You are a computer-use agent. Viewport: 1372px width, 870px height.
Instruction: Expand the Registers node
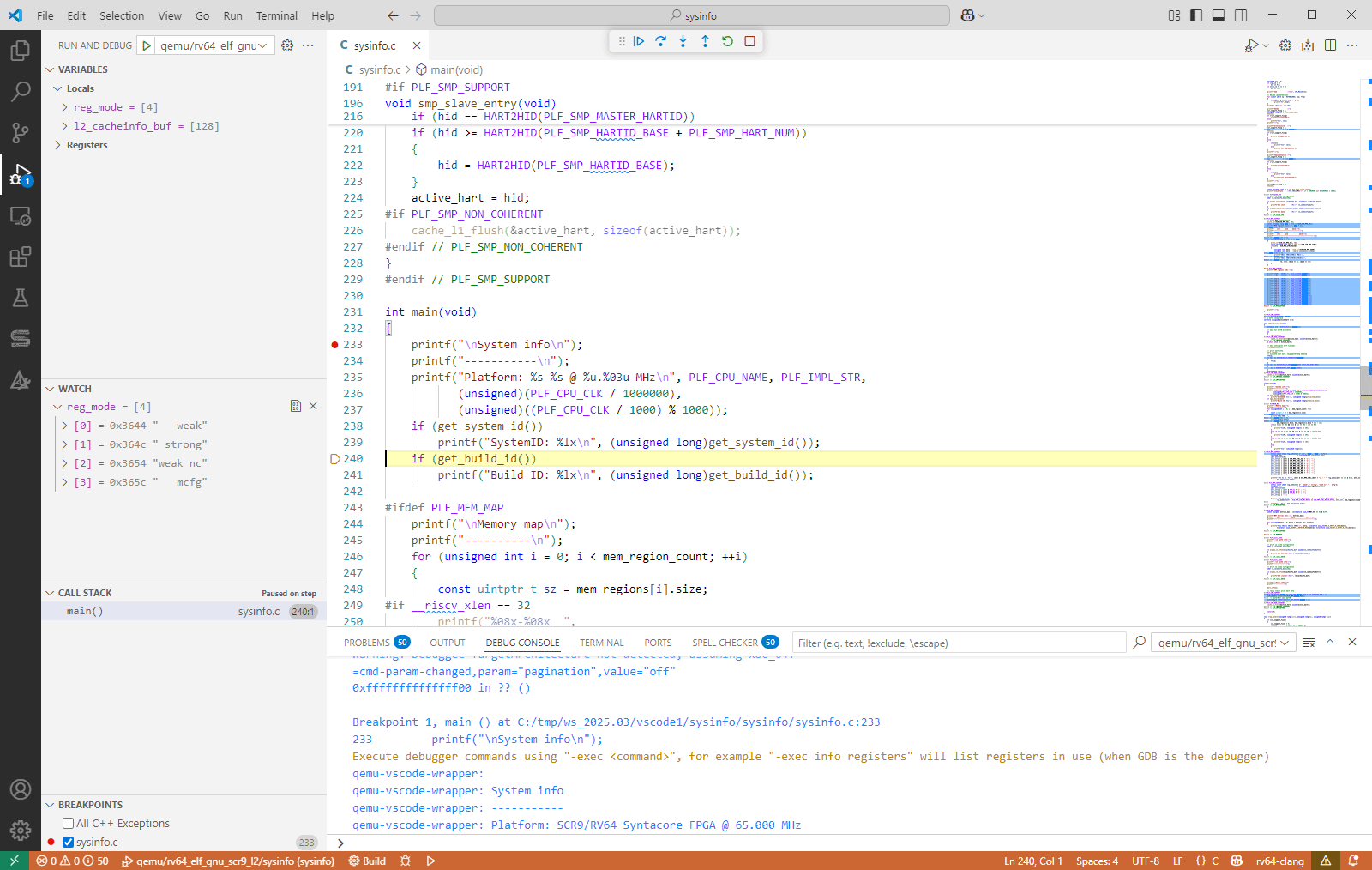(x=58, y=145)
